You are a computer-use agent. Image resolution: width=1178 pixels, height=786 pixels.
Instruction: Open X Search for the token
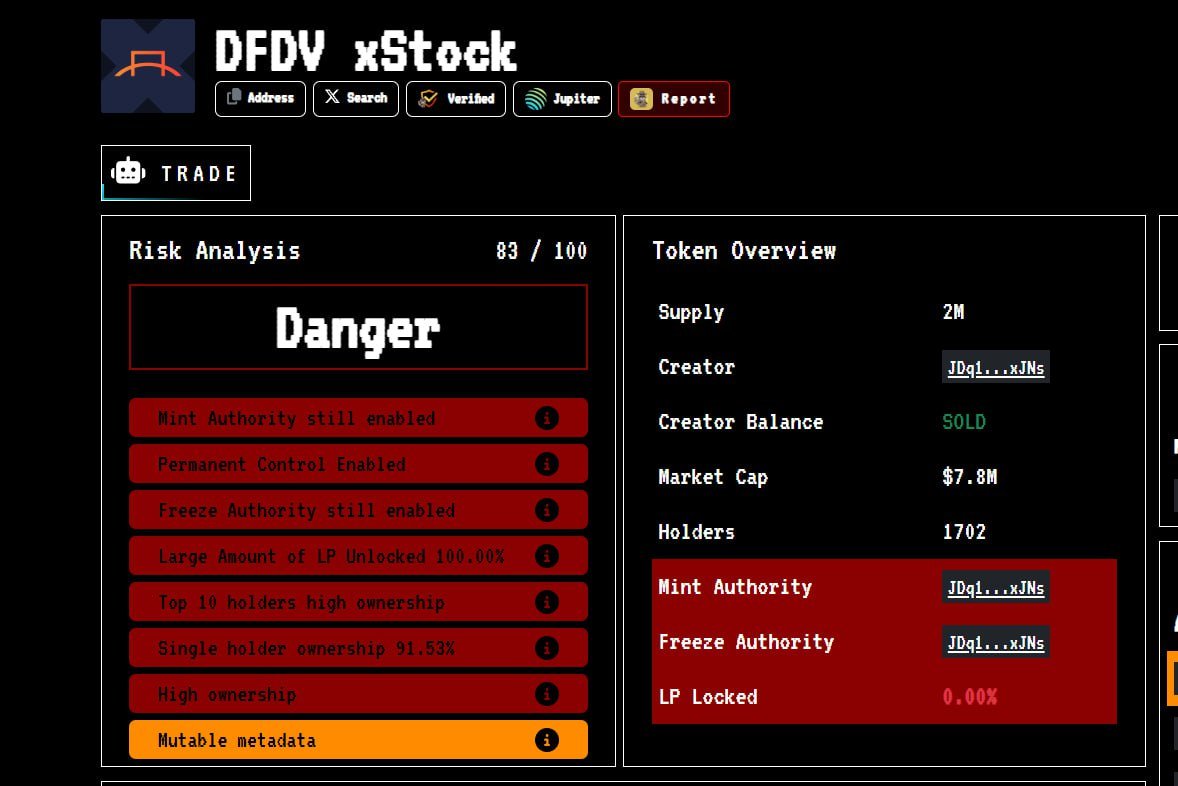click(x=355, y=98)
